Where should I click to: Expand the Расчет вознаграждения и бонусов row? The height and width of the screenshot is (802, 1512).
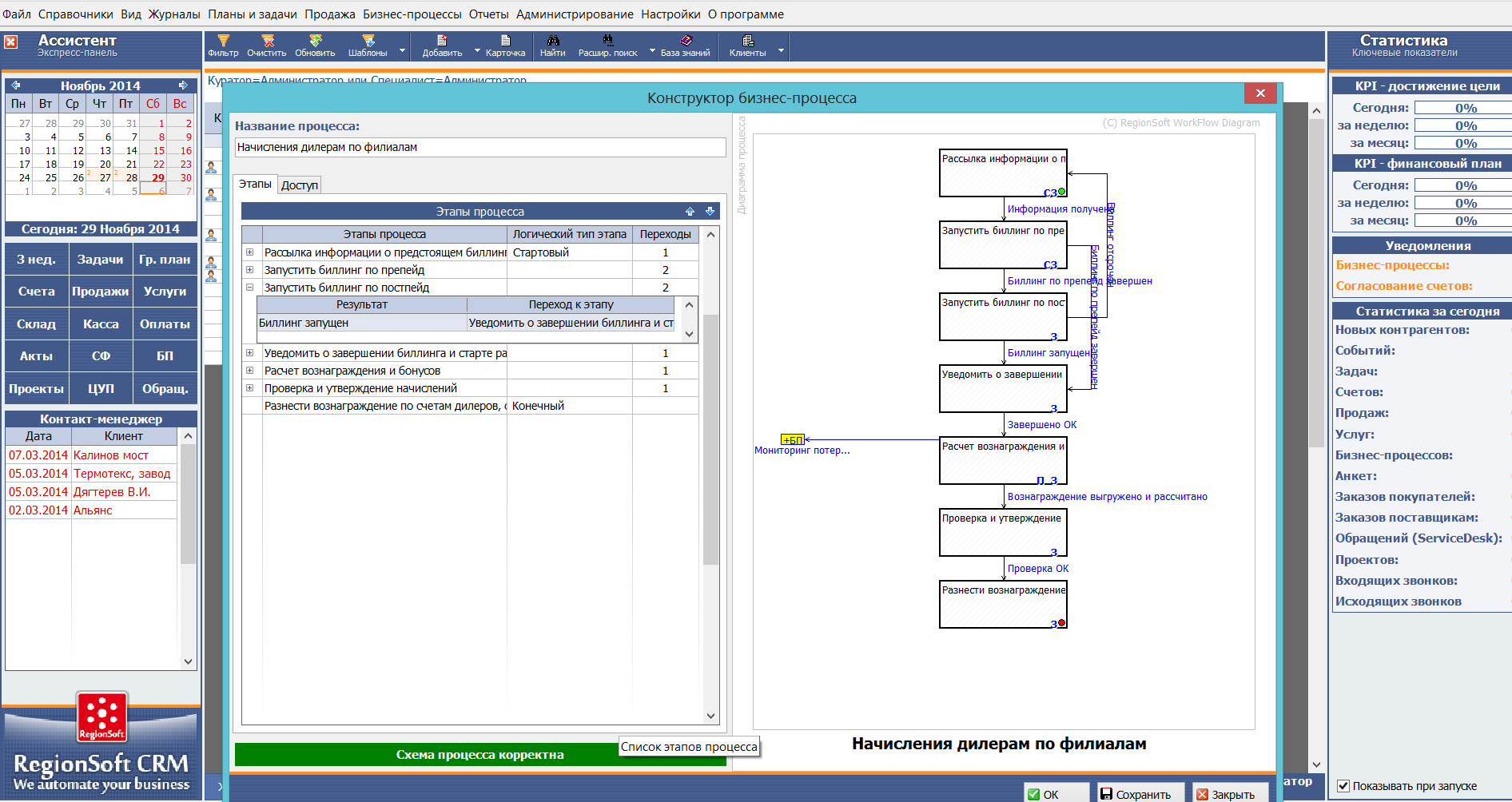(x=250, y=371)
